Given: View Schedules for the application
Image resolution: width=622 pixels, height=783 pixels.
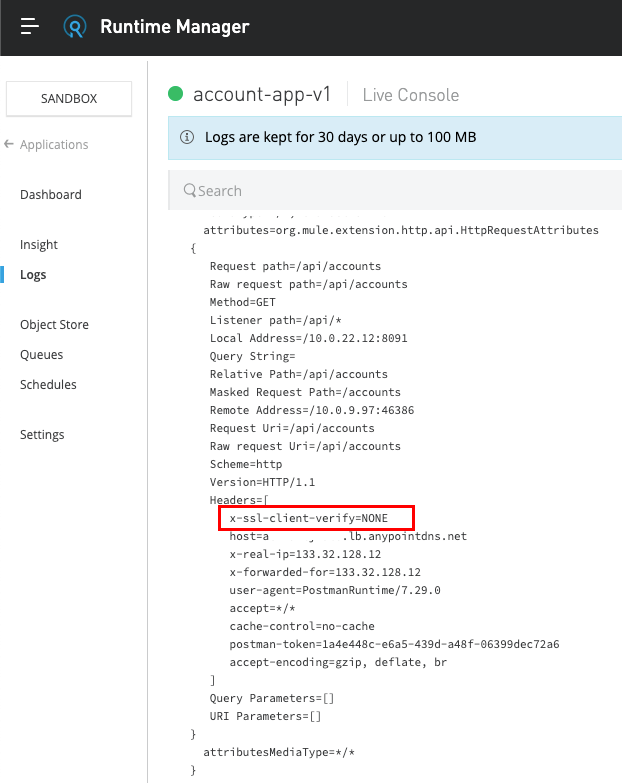Looking at the screenshot, I should [x=48, y=385].
